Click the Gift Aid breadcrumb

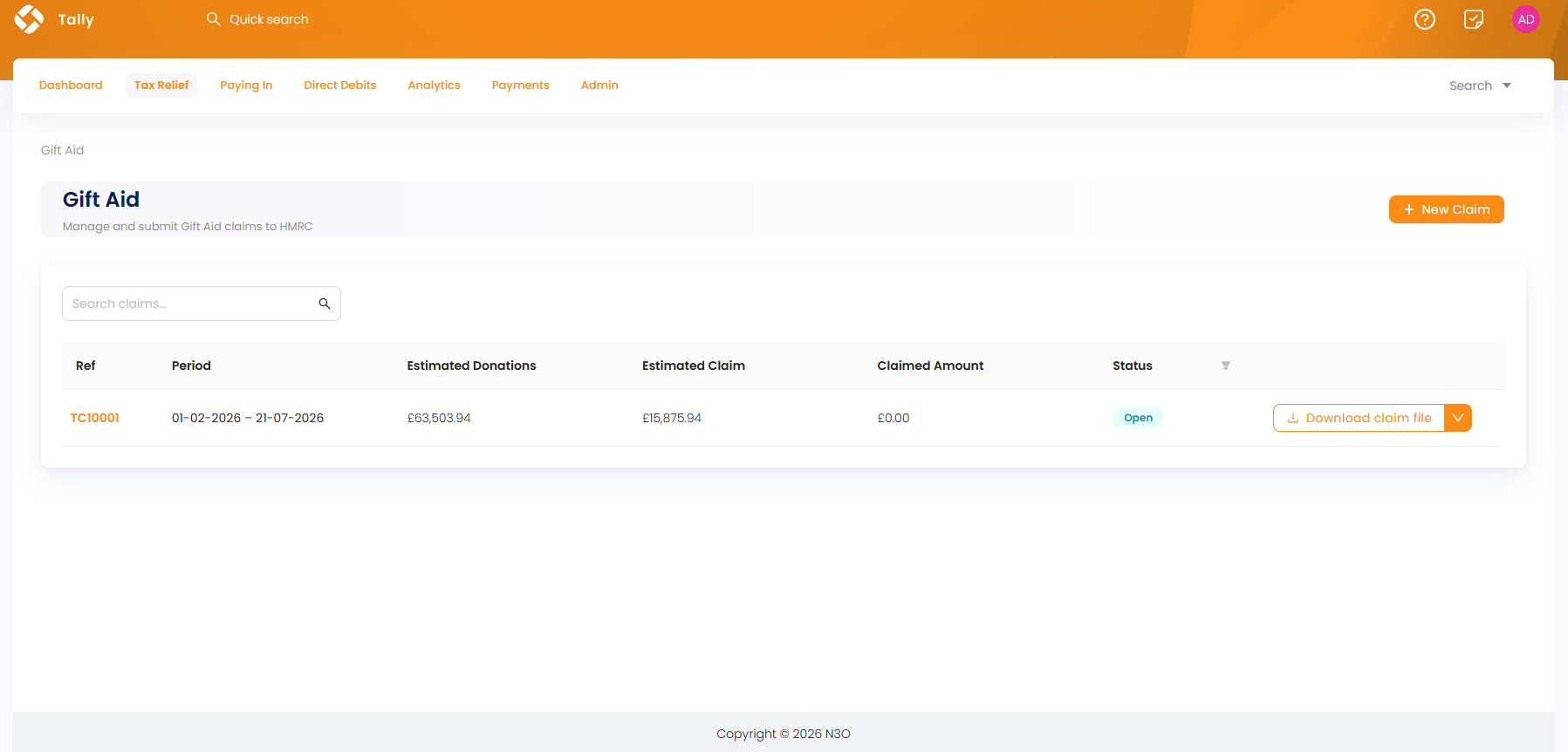pyautogui.click(x=63, y=150)
